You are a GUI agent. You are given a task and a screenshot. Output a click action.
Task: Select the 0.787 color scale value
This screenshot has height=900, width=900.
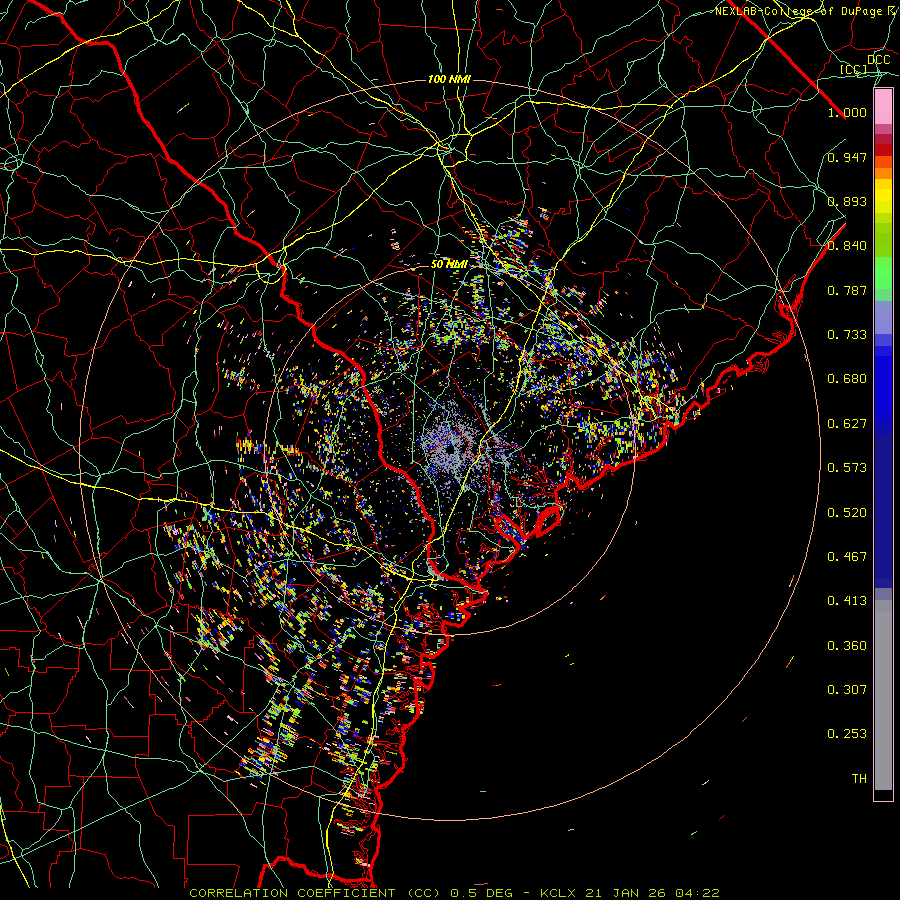click(847, 290)
